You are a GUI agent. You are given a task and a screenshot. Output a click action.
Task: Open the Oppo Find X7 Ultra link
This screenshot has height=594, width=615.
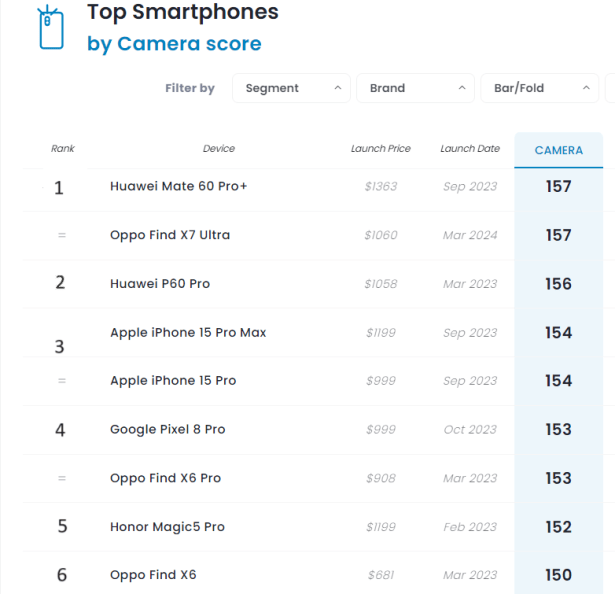pyautogui.click(x=170, y=235)
